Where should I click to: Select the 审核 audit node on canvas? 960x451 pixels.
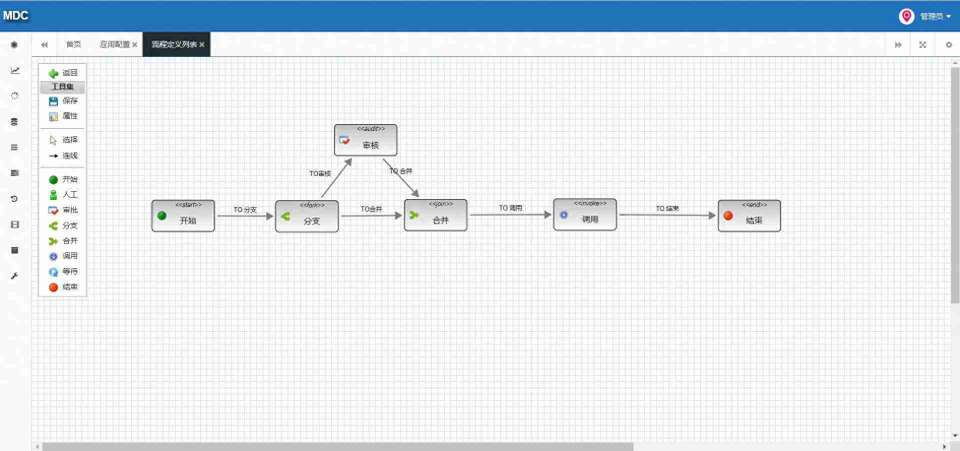(366, 140)
